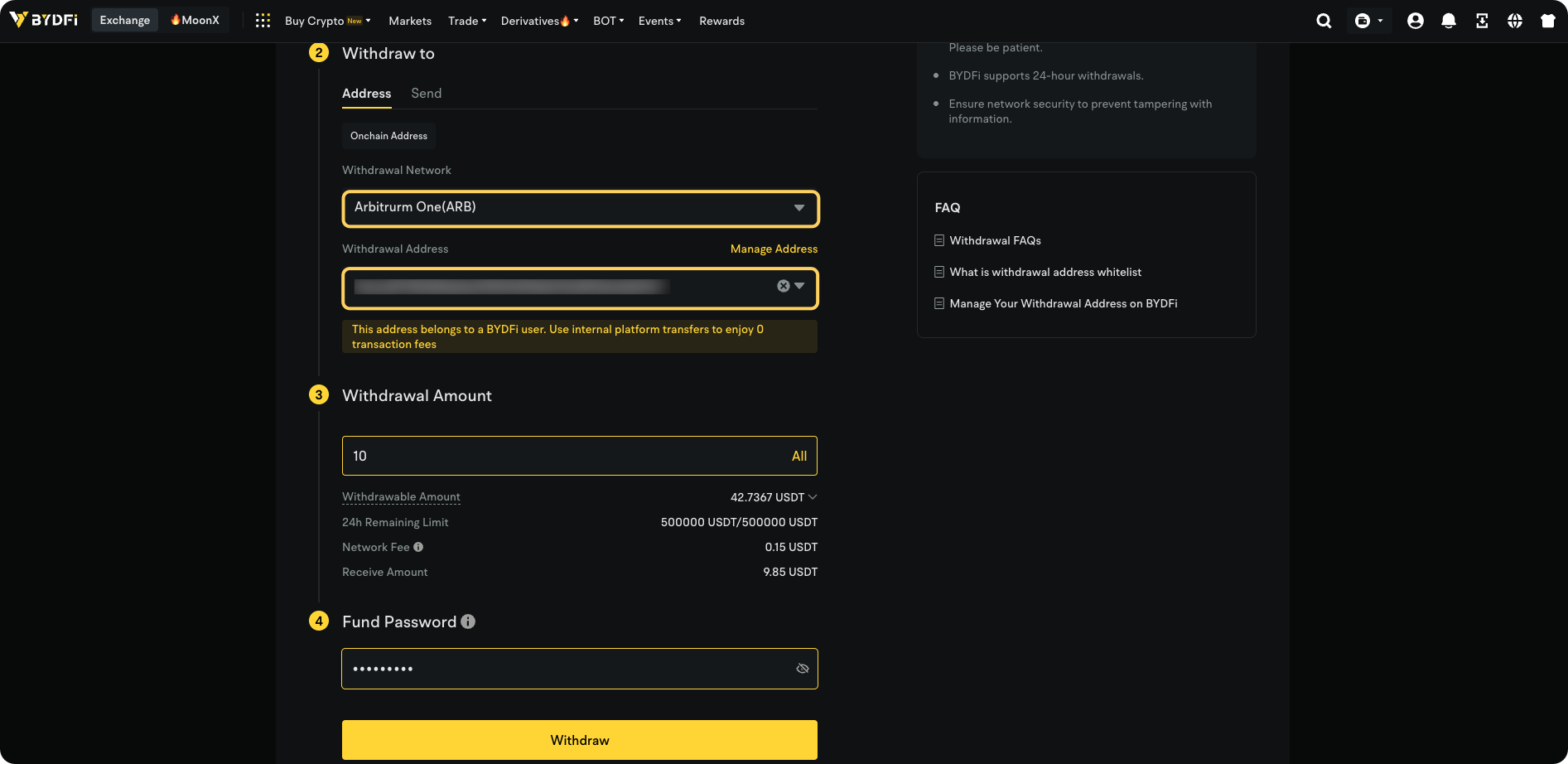Open the deposit/withdraw transfer icon
The width and height of the screenshot is (1568, 764).
[1482, 21]
